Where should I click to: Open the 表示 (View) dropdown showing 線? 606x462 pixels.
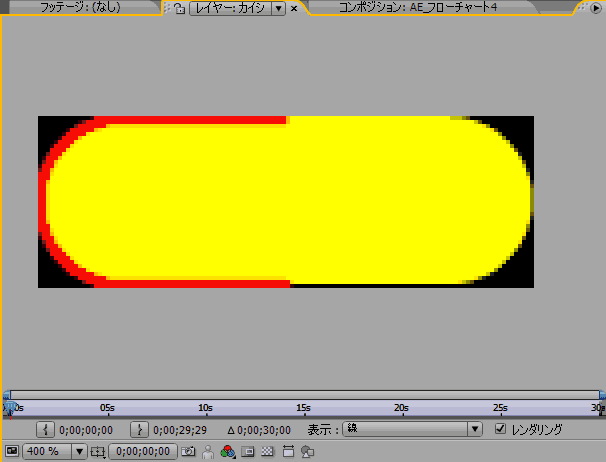coord(412,429)
